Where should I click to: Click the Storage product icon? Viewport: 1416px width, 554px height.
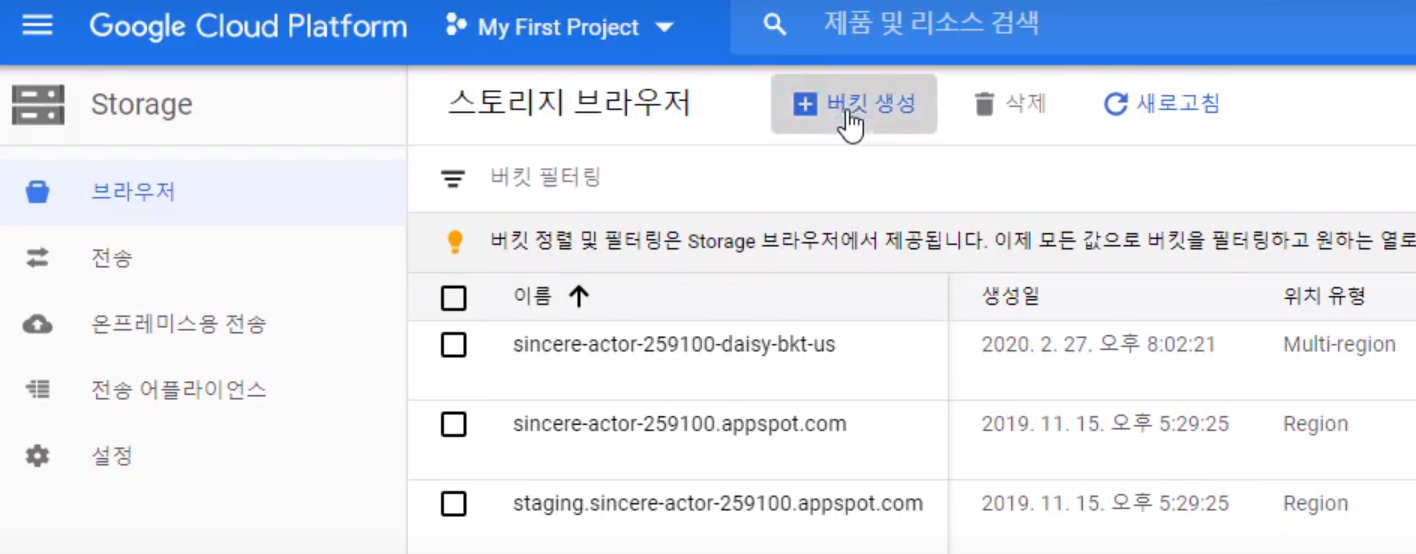pyautogui.click(x=38, y=104)
